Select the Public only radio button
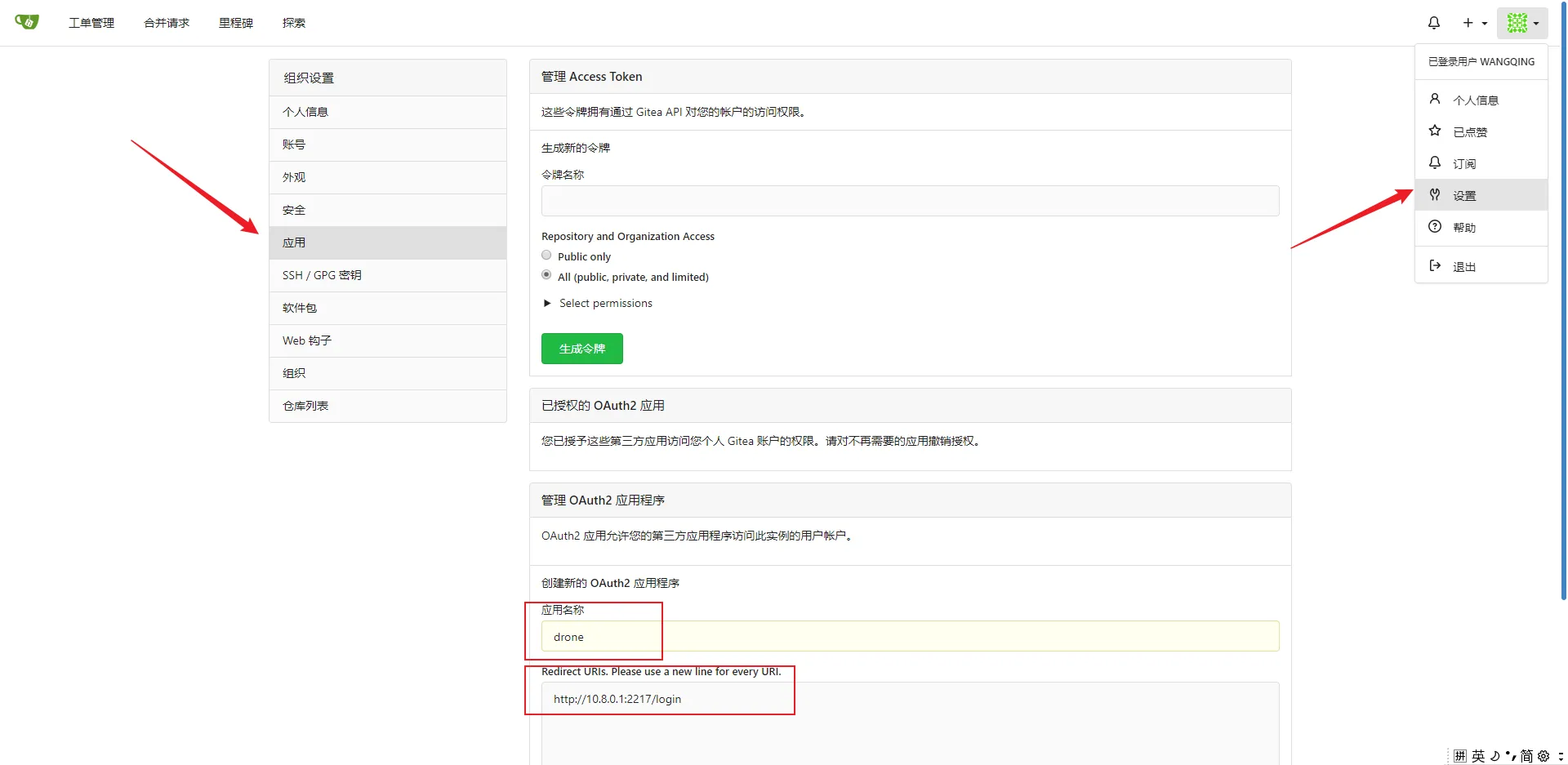 (x=546, y=256)
